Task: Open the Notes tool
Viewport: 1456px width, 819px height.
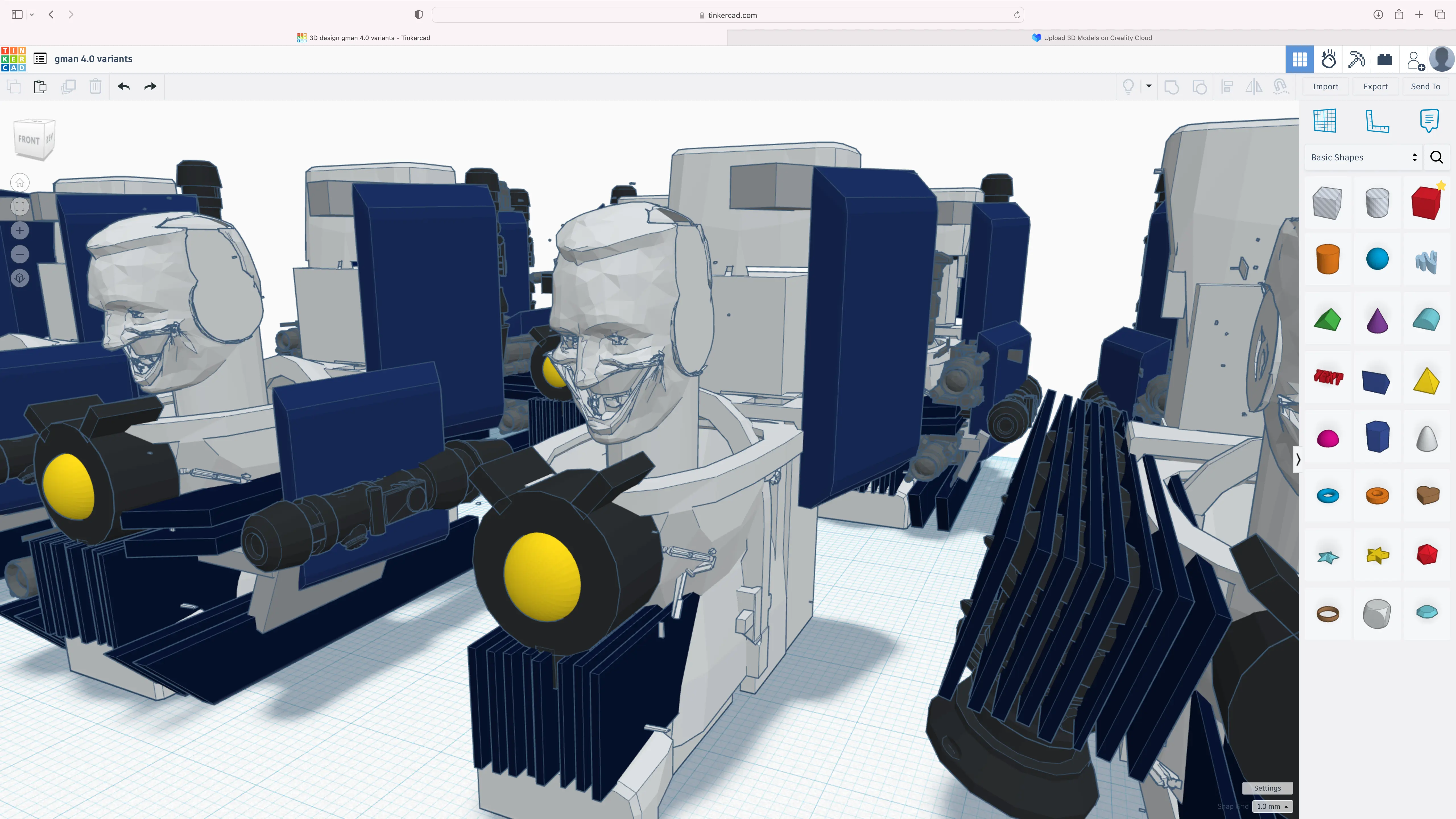Action: pos(1429,120)
